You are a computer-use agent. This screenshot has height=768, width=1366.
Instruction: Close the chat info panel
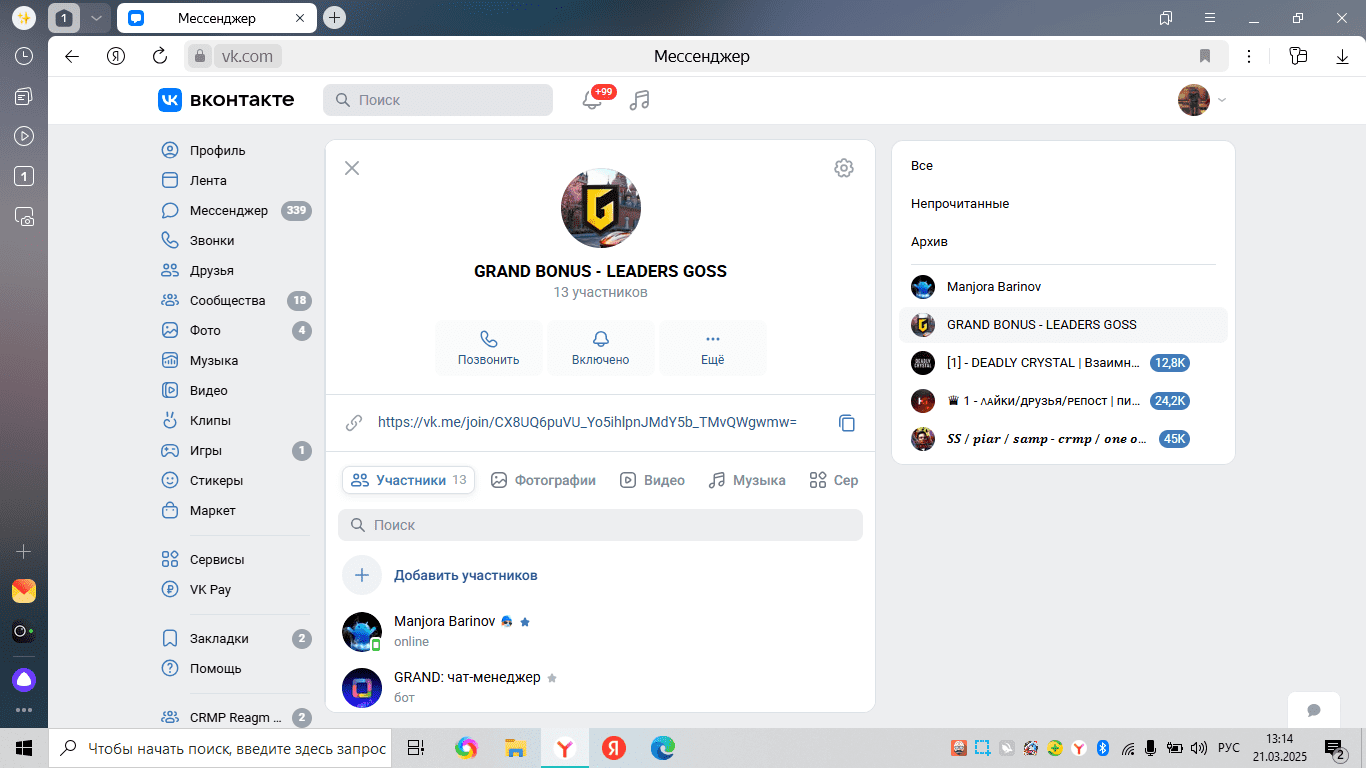coord(352,168)
